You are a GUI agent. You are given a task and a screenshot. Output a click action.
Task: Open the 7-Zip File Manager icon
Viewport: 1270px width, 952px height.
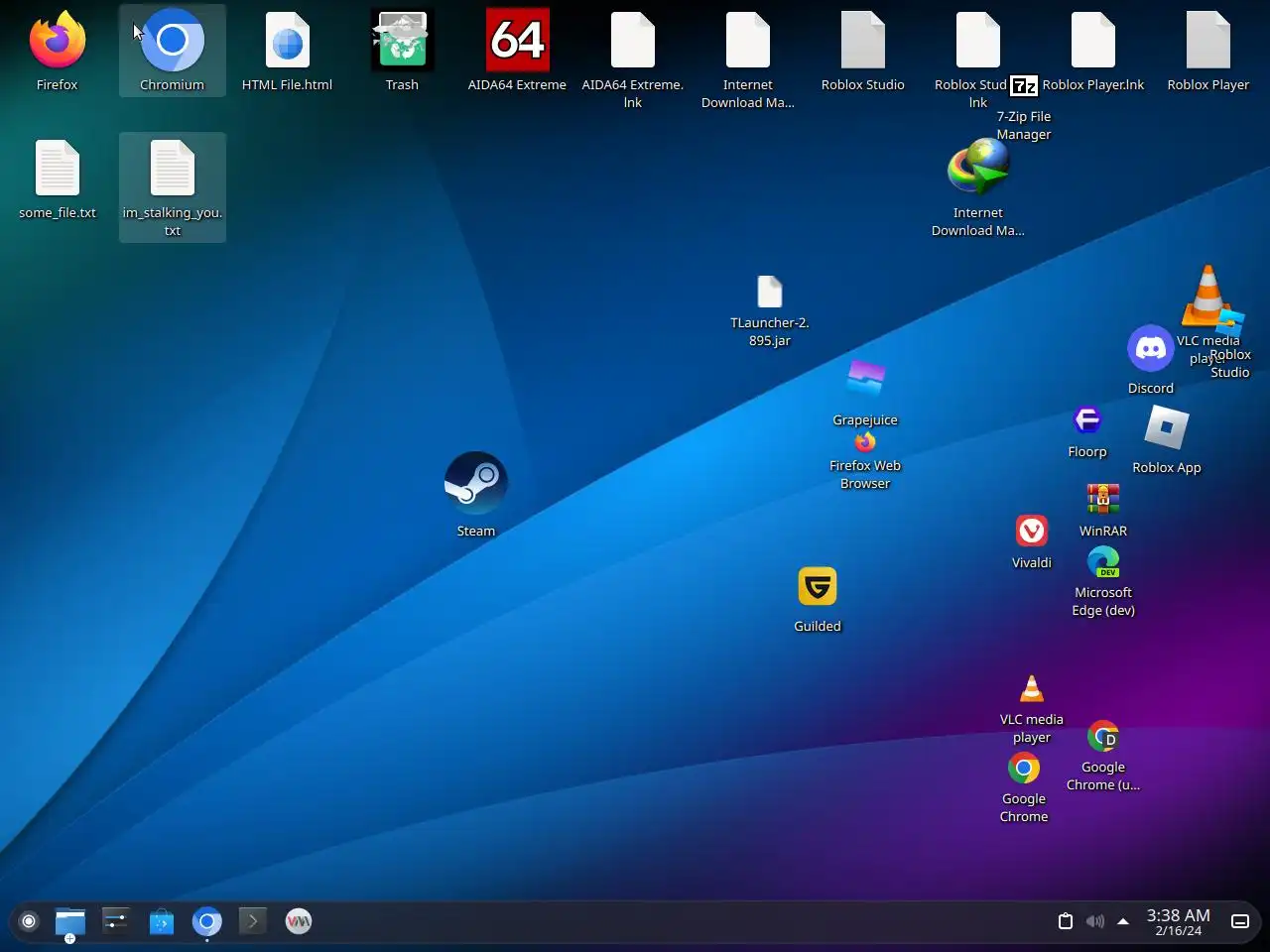click(x=1024, y=87)
